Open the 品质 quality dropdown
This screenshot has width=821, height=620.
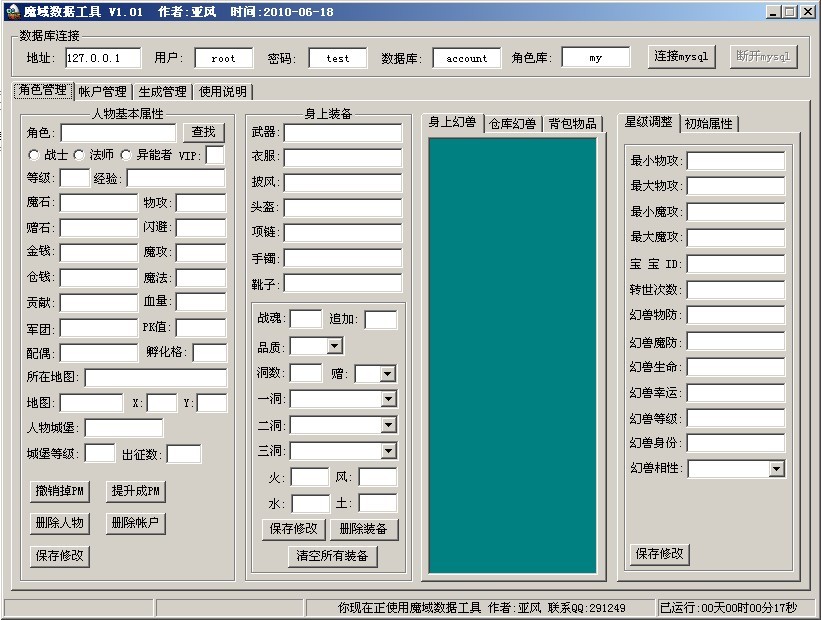click(x=334, y=345)
